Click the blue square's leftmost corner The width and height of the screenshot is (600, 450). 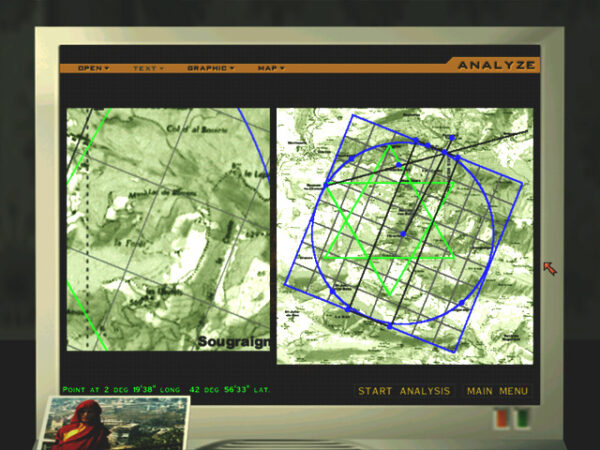[283, 285]
